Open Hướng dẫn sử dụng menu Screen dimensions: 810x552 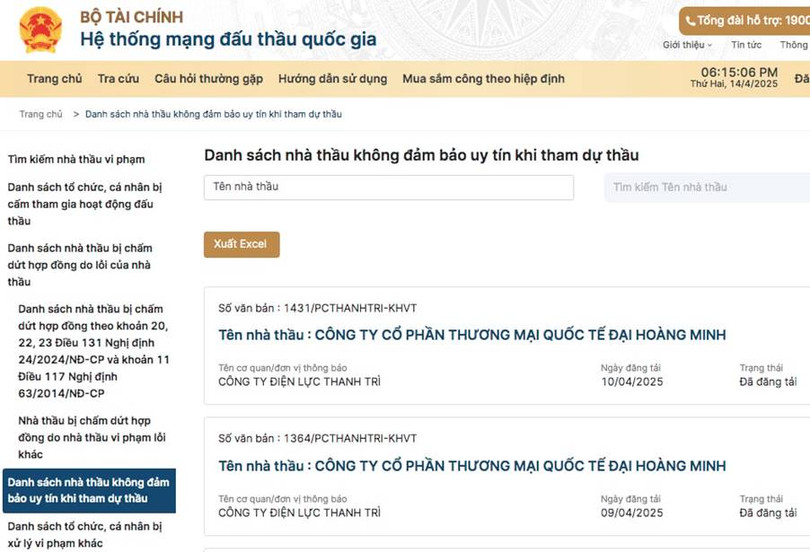point(332,79)
